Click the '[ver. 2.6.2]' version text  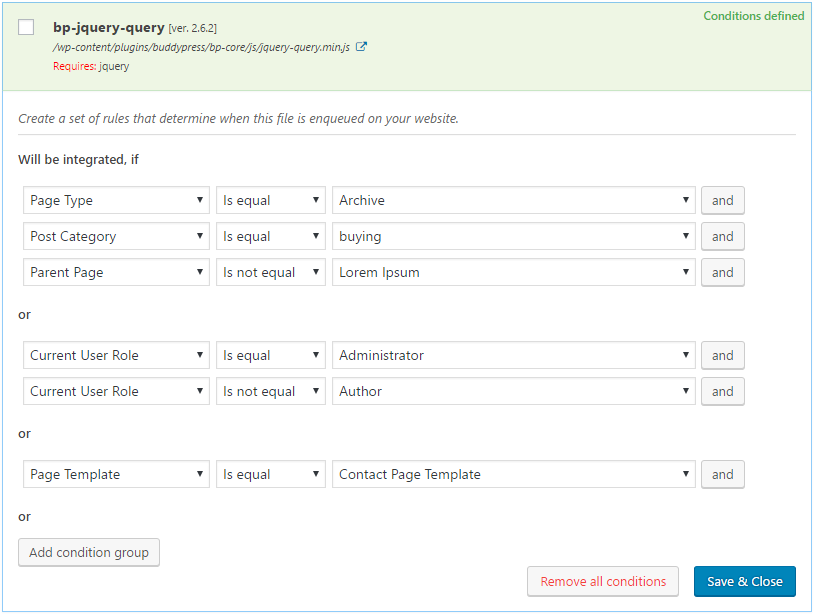193,28
